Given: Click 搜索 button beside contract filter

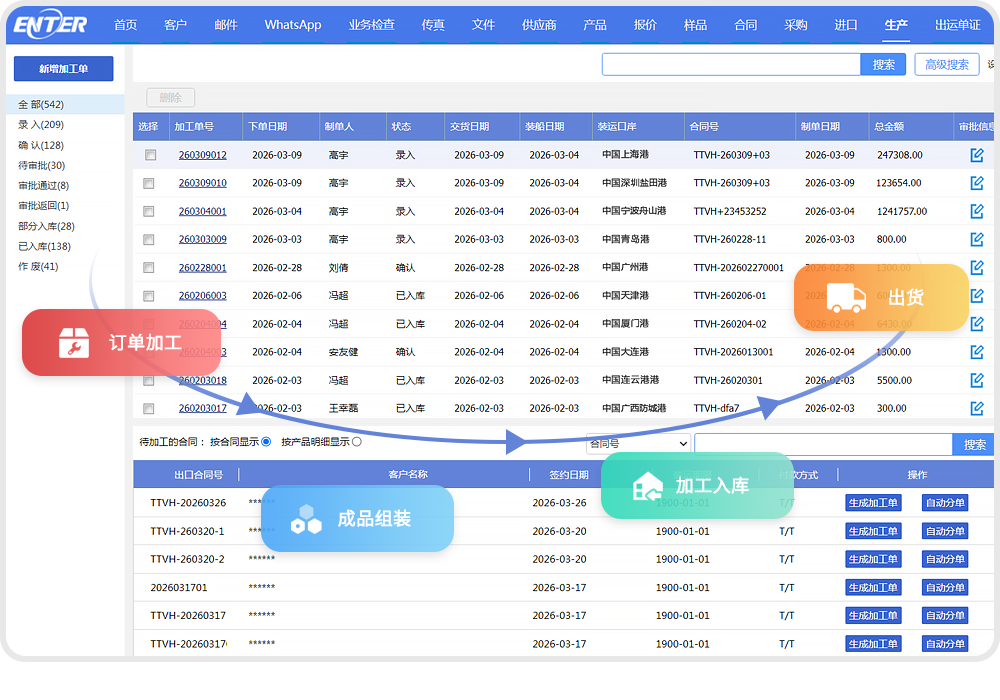Looking at the screenshot, I should 974,444.
